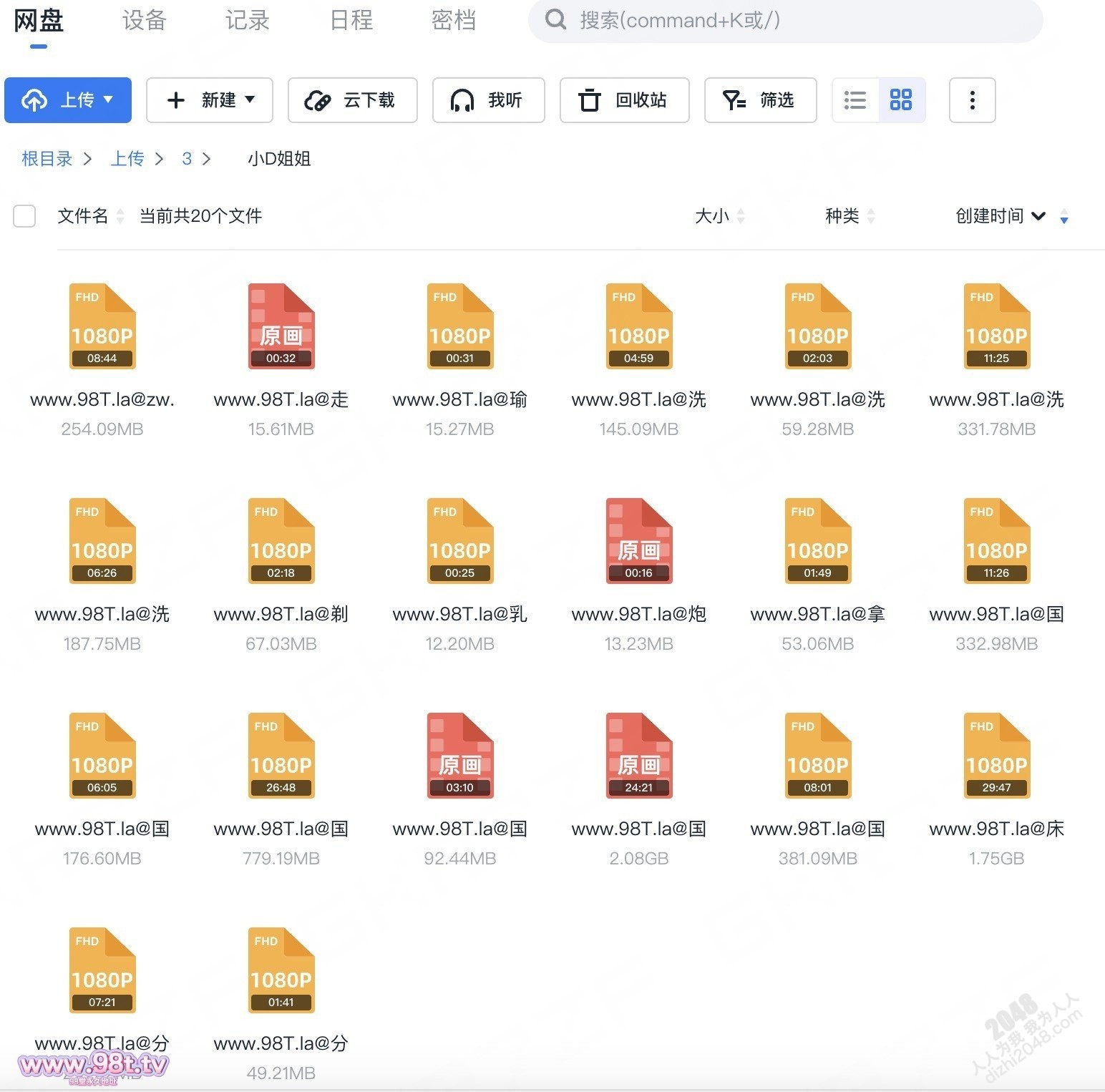Image resolution: width=1105 pixels, height=1092 pixels.
Task: Click the 云下载 cloud download button
Action: click(352, 100)
